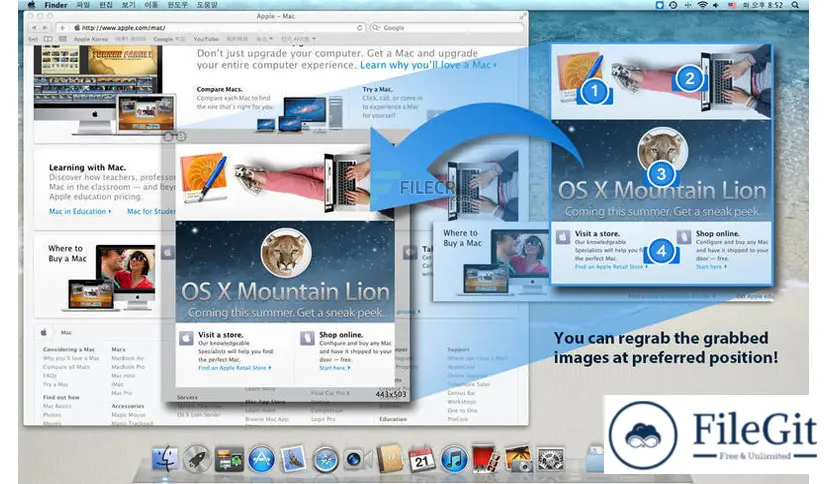Open Compare all Macs footer link
This screenshot has width=836, height=484.
click(66, 367)
